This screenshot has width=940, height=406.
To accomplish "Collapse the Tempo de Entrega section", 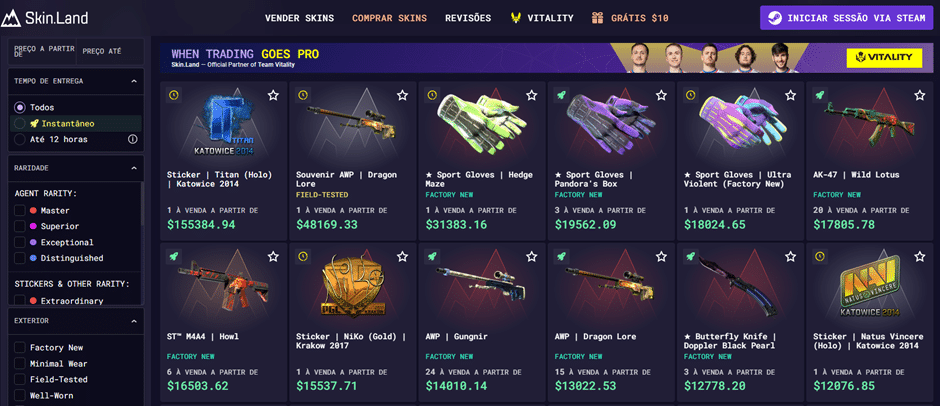I will 134,81.
